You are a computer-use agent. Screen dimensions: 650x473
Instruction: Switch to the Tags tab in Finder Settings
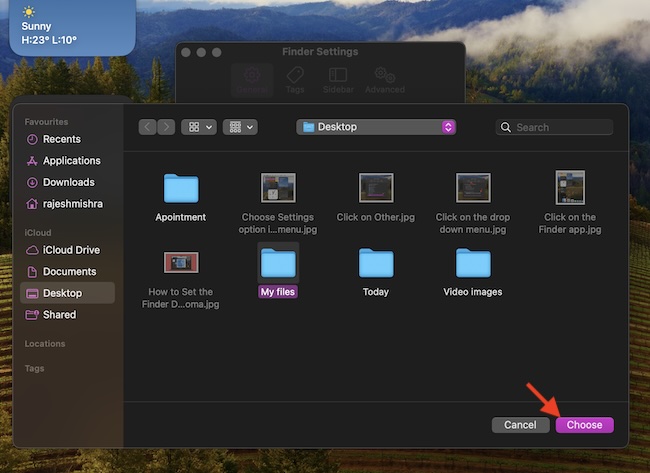(294, 79)
